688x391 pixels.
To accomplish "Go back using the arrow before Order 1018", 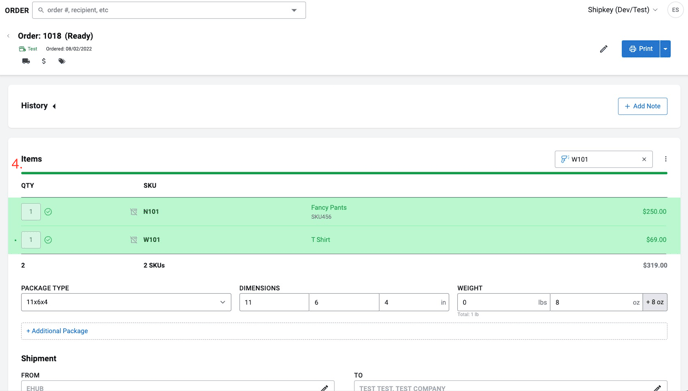I will (8, 36).
